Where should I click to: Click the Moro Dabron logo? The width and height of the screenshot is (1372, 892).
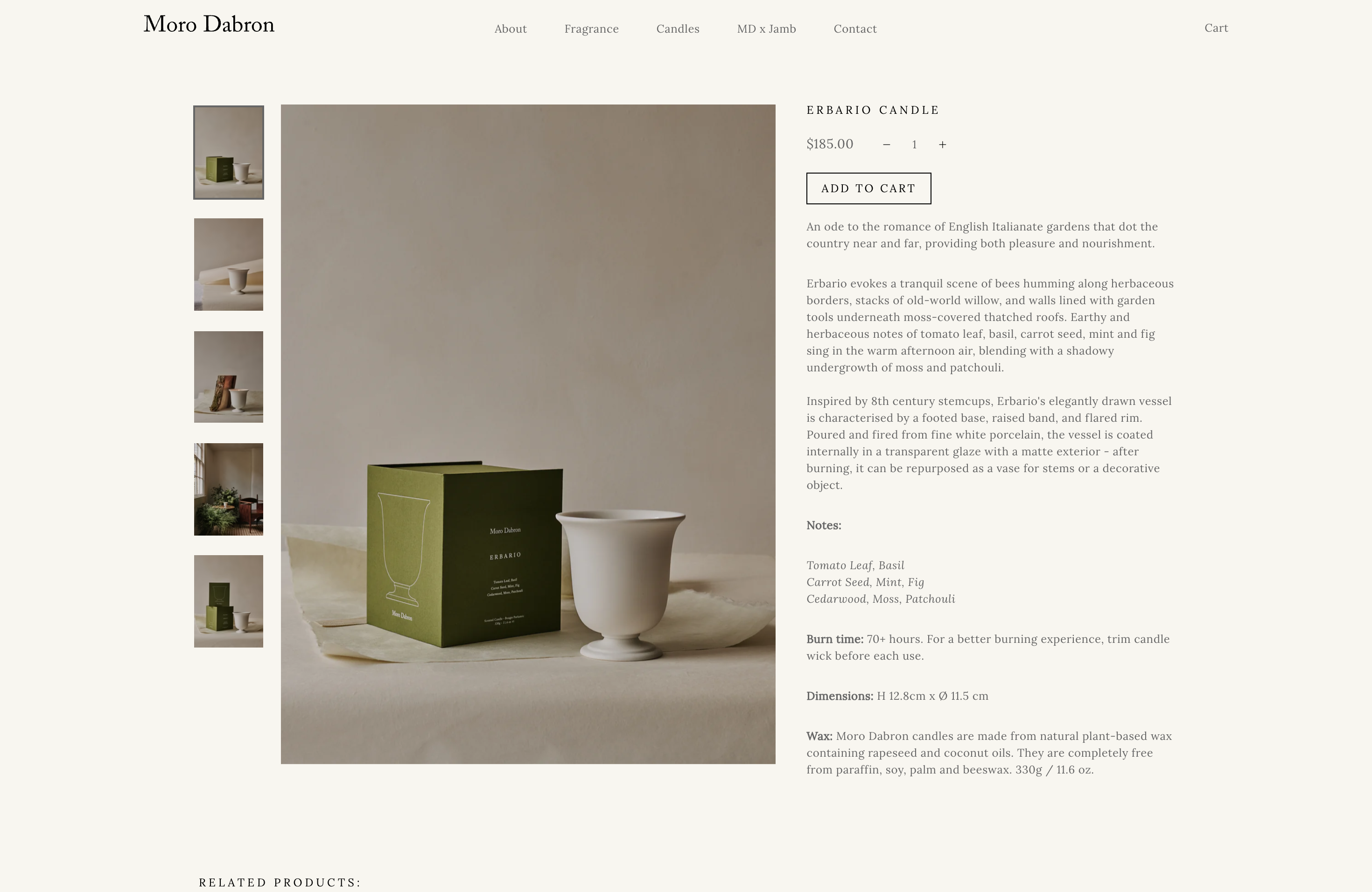click(209, 25)
